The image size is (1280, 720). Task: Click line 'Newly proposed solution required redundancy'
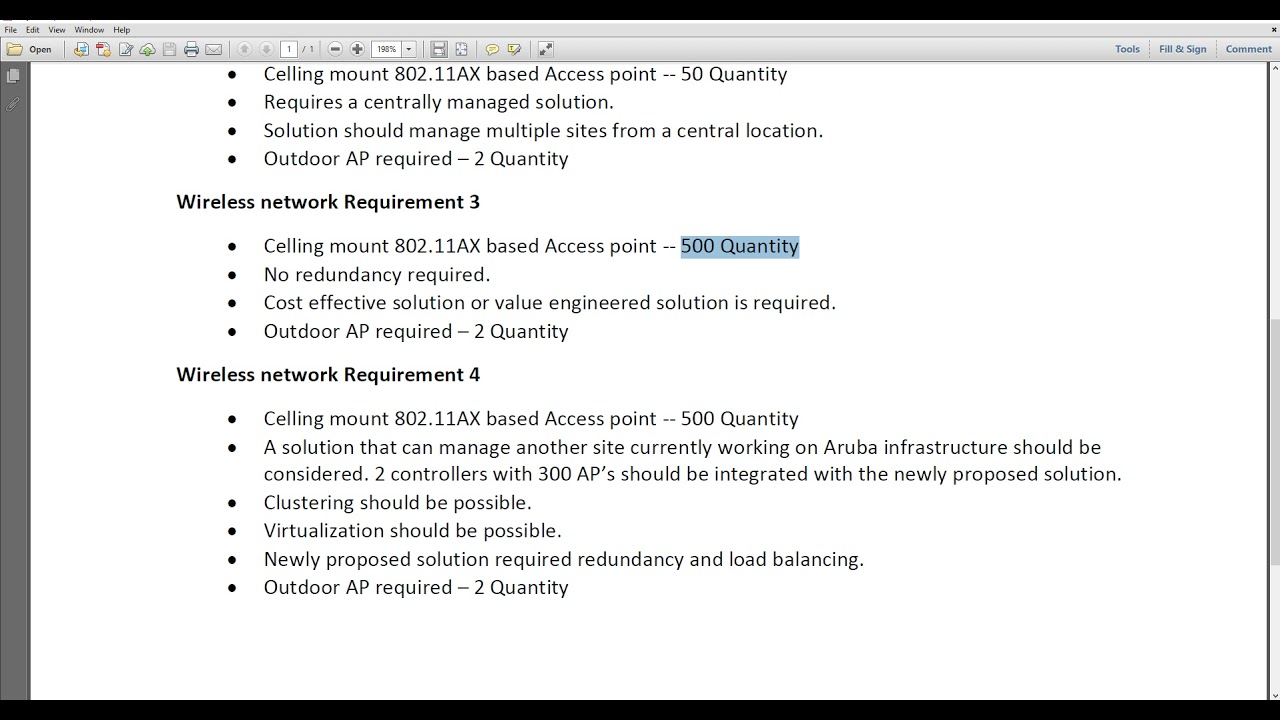564,560
